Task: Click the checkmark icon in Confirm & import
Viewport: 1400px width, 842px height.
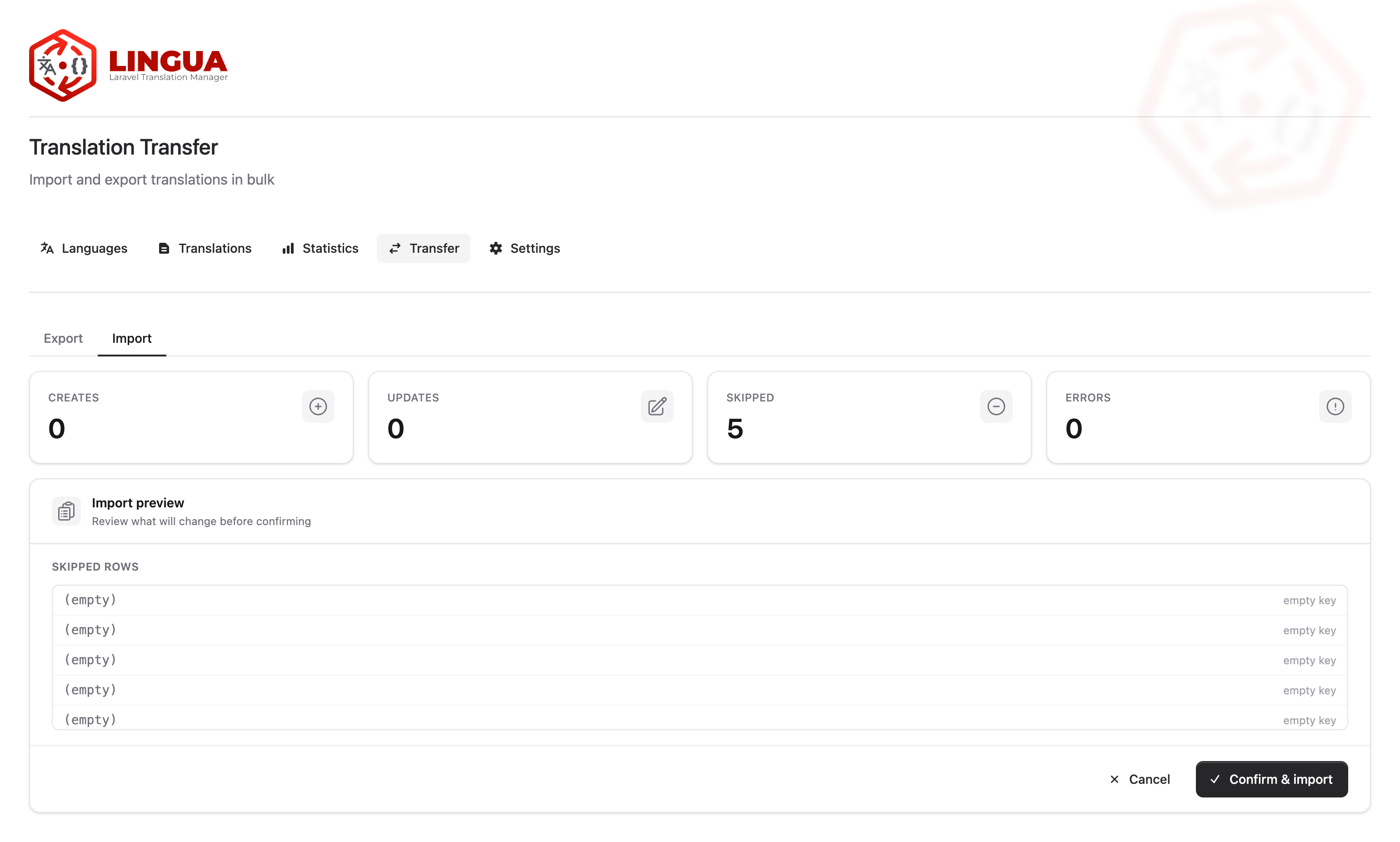Action: 1215,779
